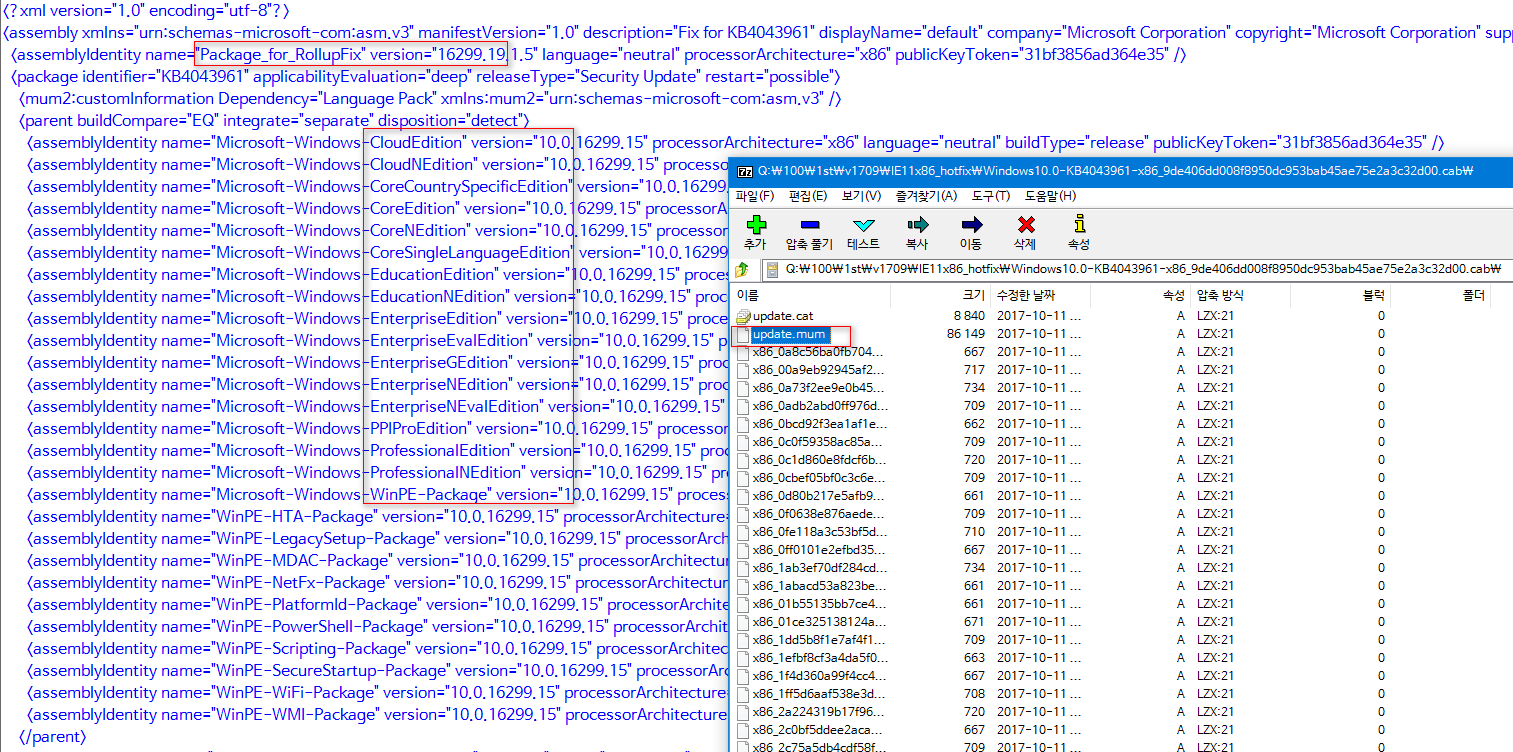This screenshot has width=1513, height=752.
Task: Open the 도구(T) tools menu
Action: coord(991,196)
